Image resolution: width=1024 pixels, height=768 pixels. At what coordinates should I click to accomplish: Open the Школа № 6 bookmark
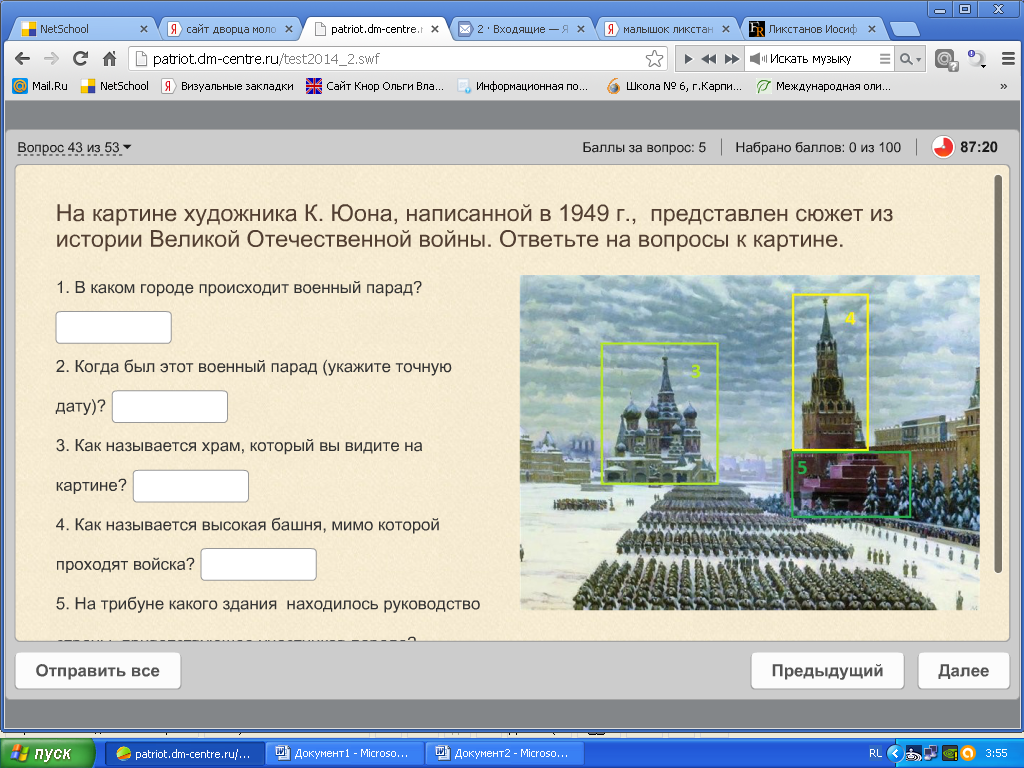point(674,86)
